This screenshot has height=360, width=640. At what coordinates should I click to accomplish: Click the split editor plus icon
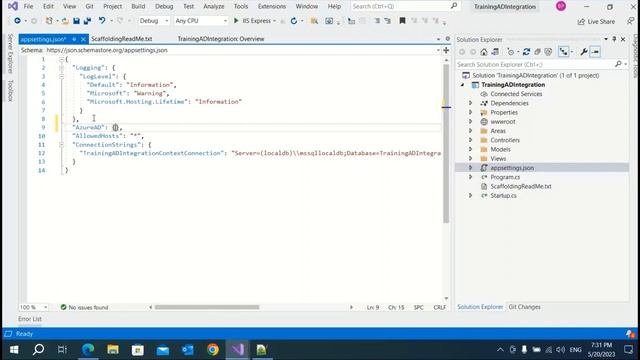[x=446, y=50]
